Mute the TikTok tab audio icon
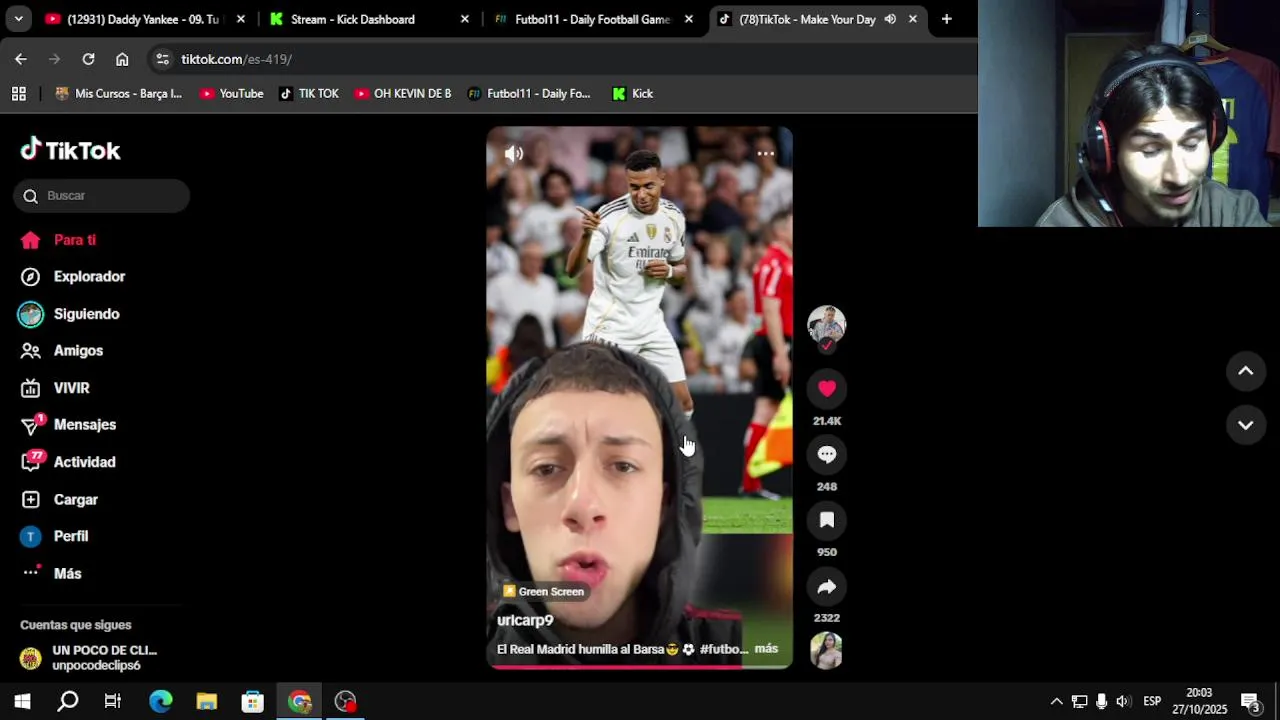This screenshot has width=1280, height=720. point(890,19)
